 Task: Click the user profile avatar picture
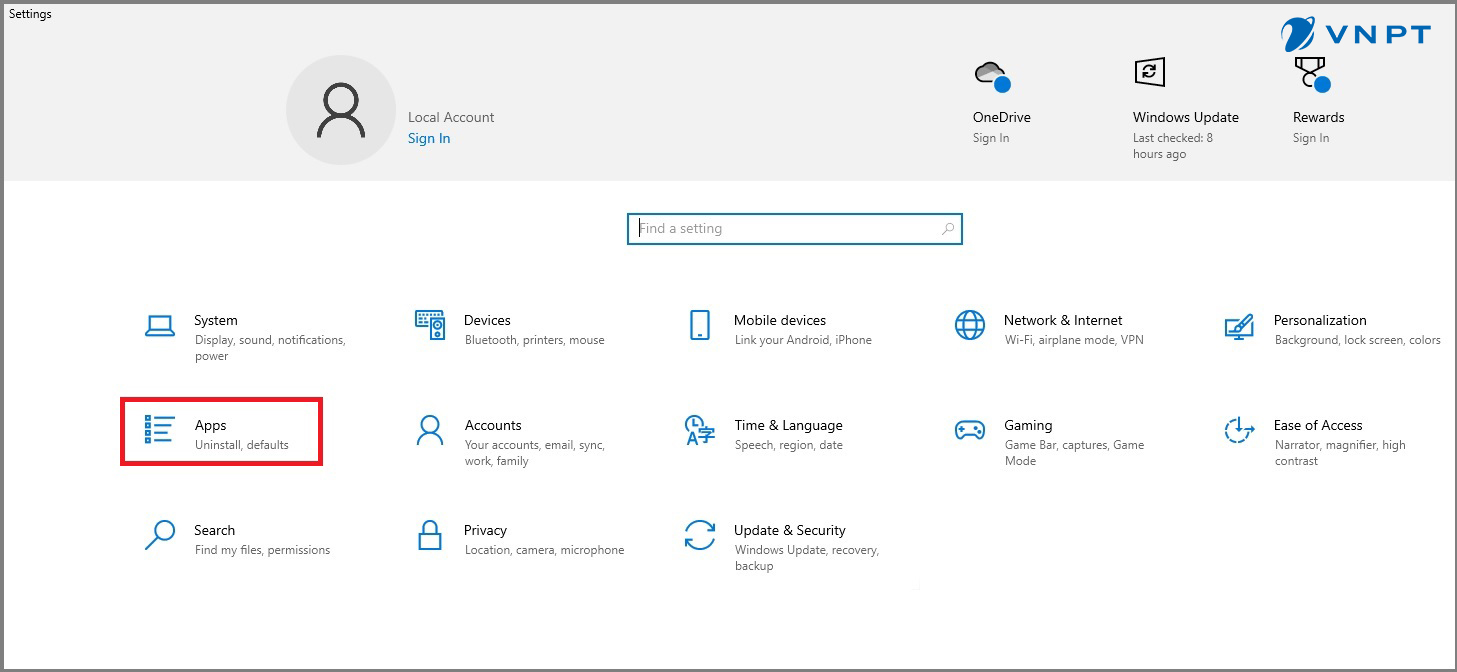coord(341,110)
